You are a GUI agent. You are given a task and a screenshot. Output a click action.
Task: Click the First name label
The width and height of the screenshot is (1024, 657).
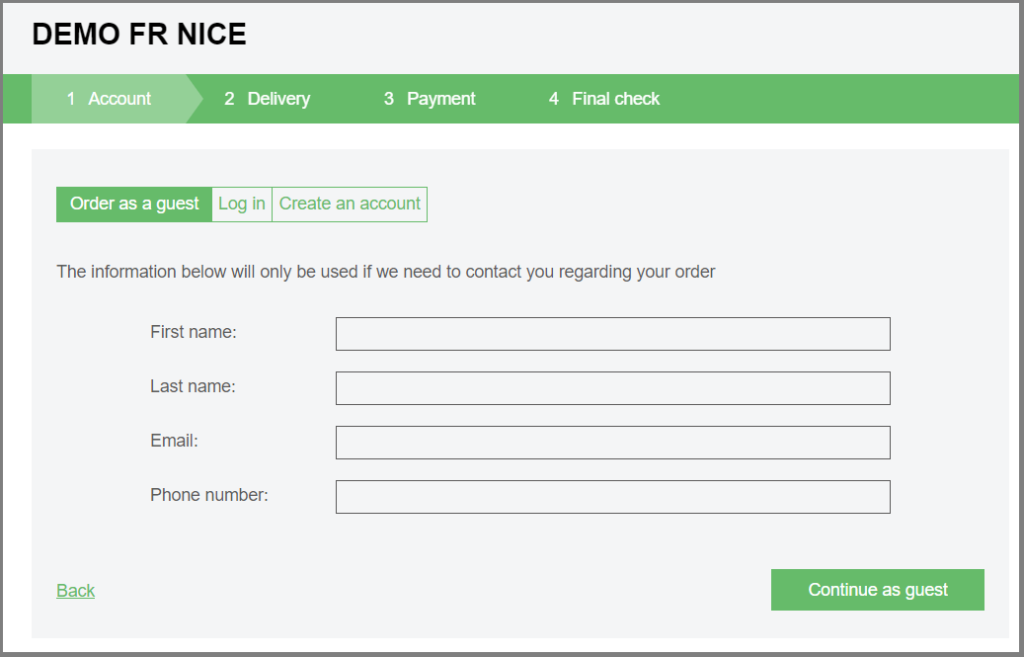pyautogui.click(x=193, y=332)
